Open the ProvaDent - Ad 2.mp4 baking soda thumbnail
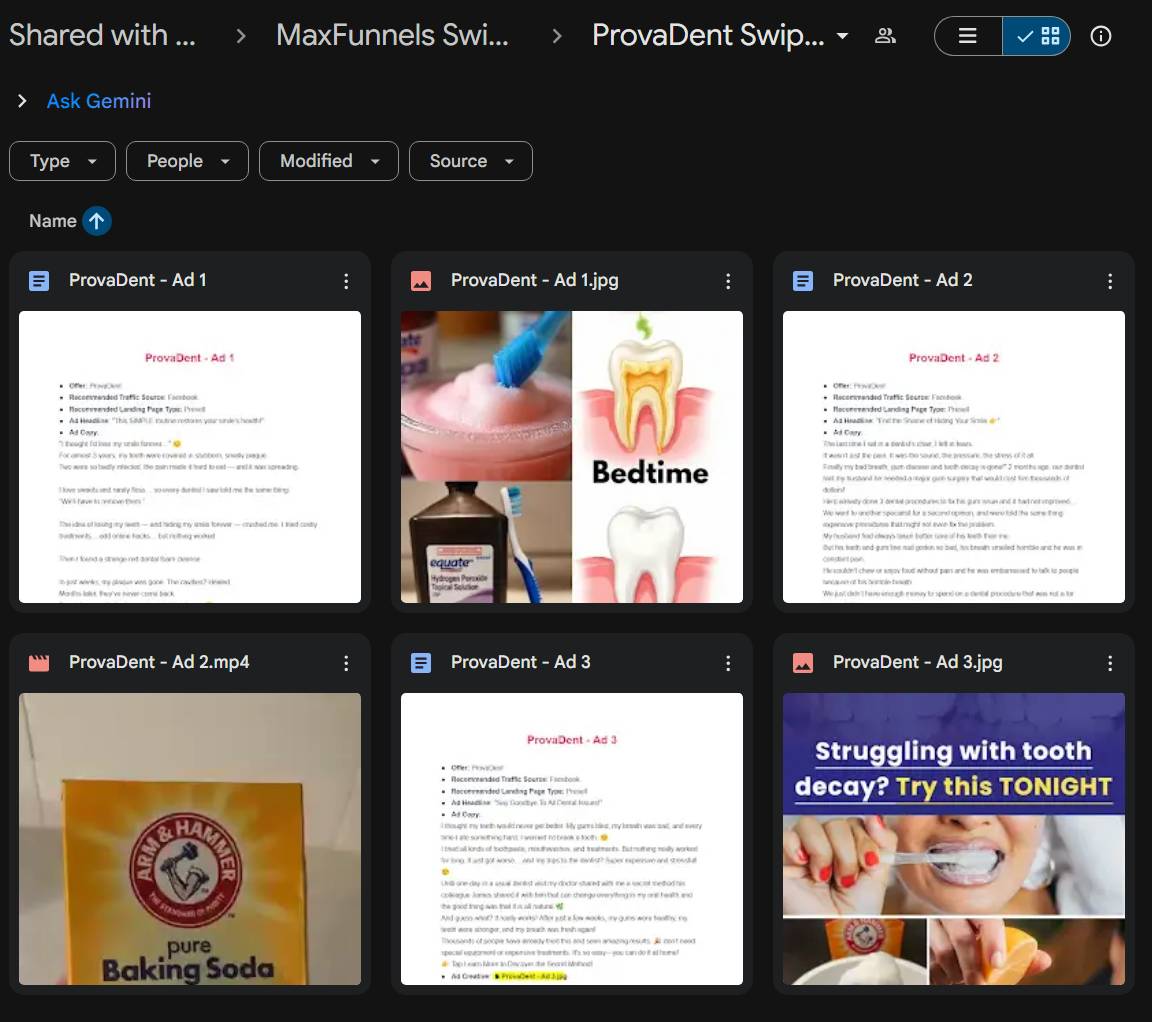 tap(190, 838)
